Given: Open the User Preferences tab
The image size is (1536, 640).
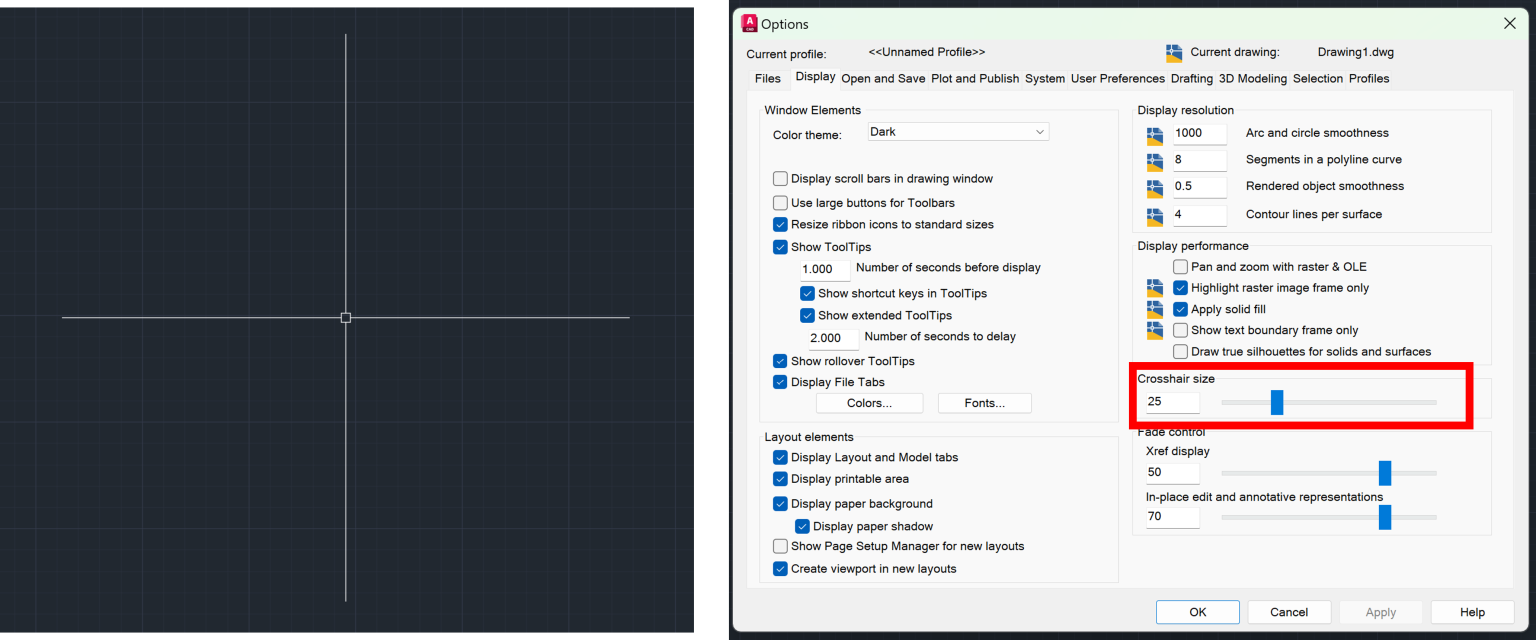Looking at the screenshot, I should (x=1117, y=78).
